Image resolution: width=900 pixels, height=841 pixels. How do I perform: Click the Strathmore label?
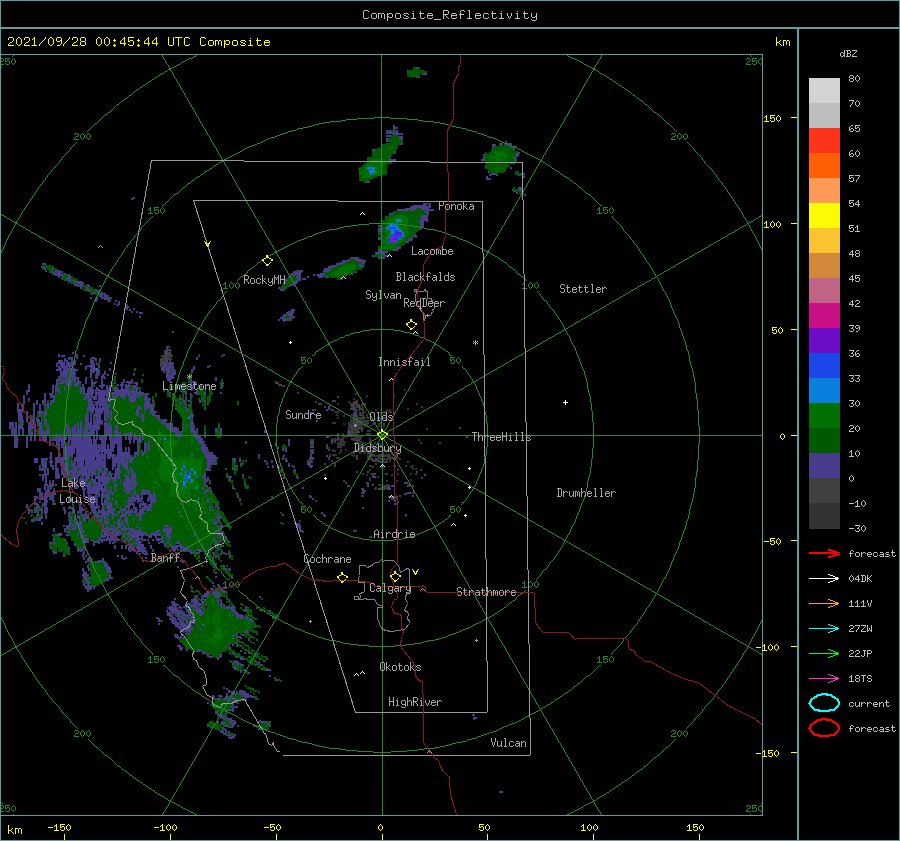click(x=486, y=592)
